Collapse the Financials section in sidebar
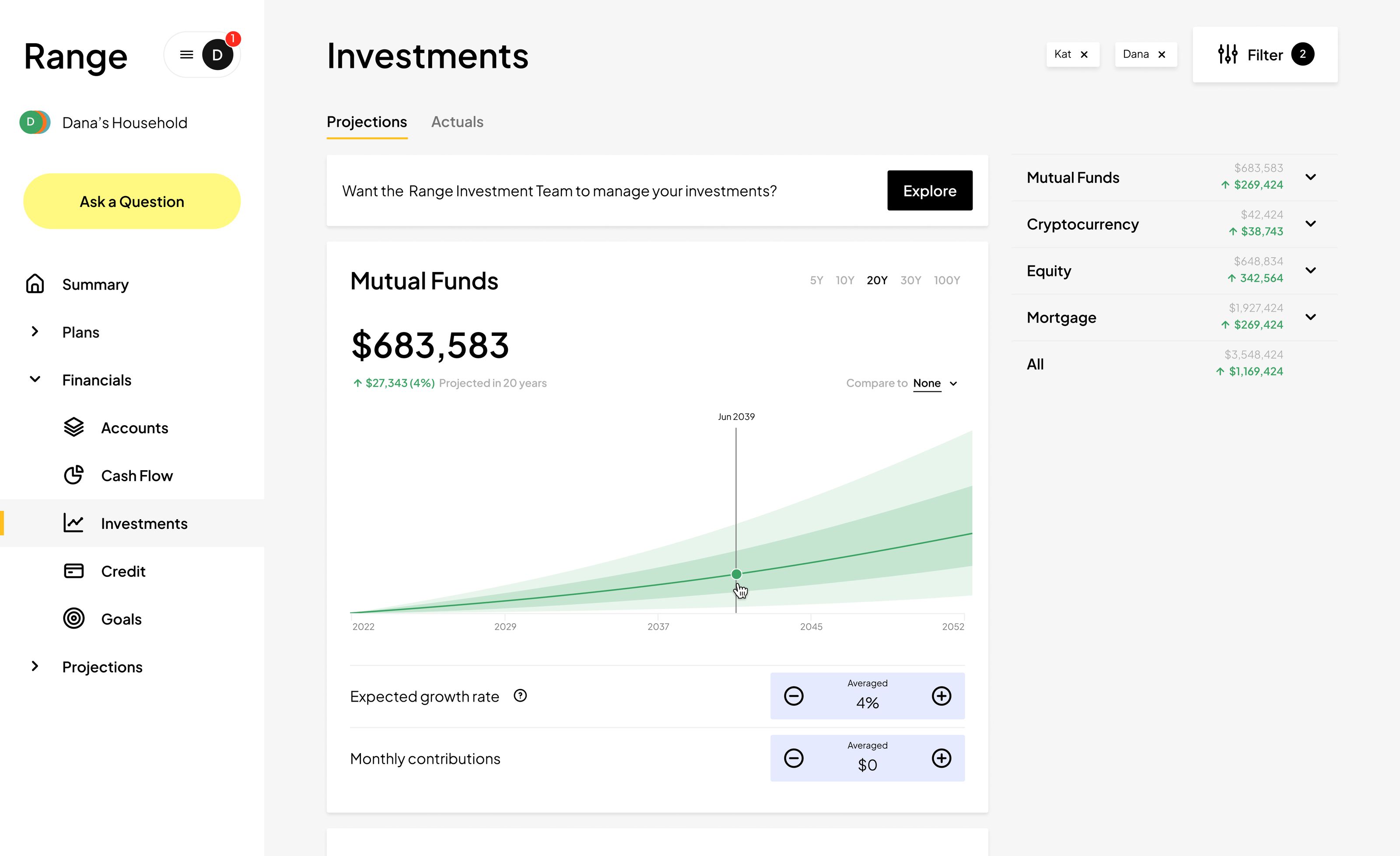Image resolution: width=1400 pixels, height=856 pixels. (35, 379)
